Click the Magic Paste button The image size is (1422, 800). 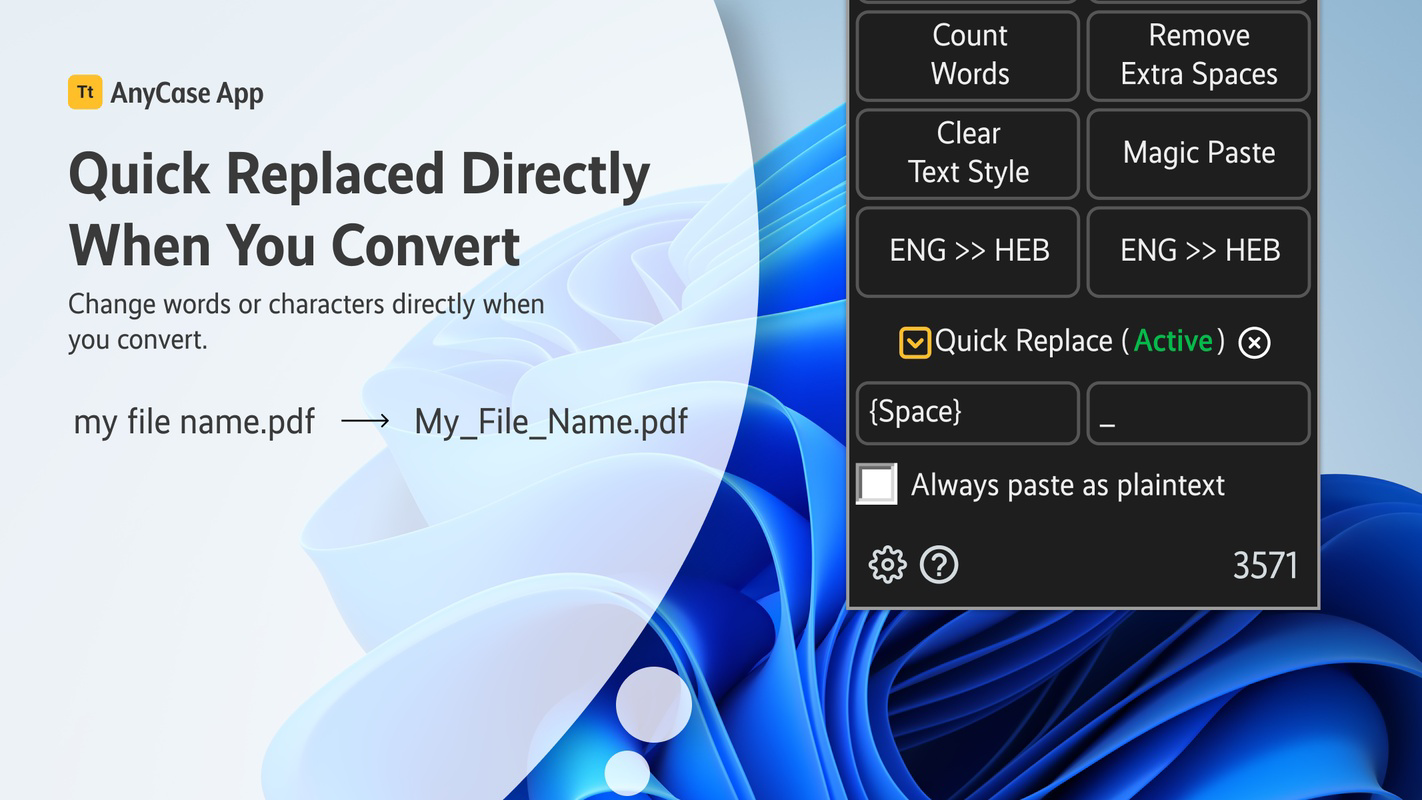click(x=1198, y=153)
